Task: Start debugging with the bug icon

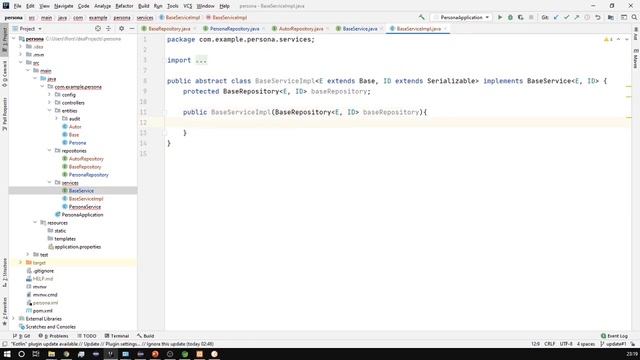Action: (510, 18)
